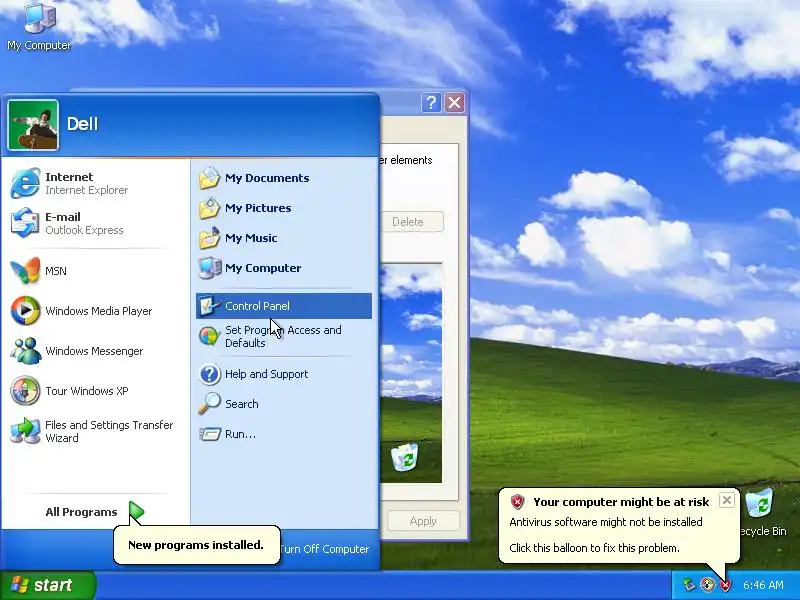Click the Safely Remove Hardware tray icon

click(689, 585)
